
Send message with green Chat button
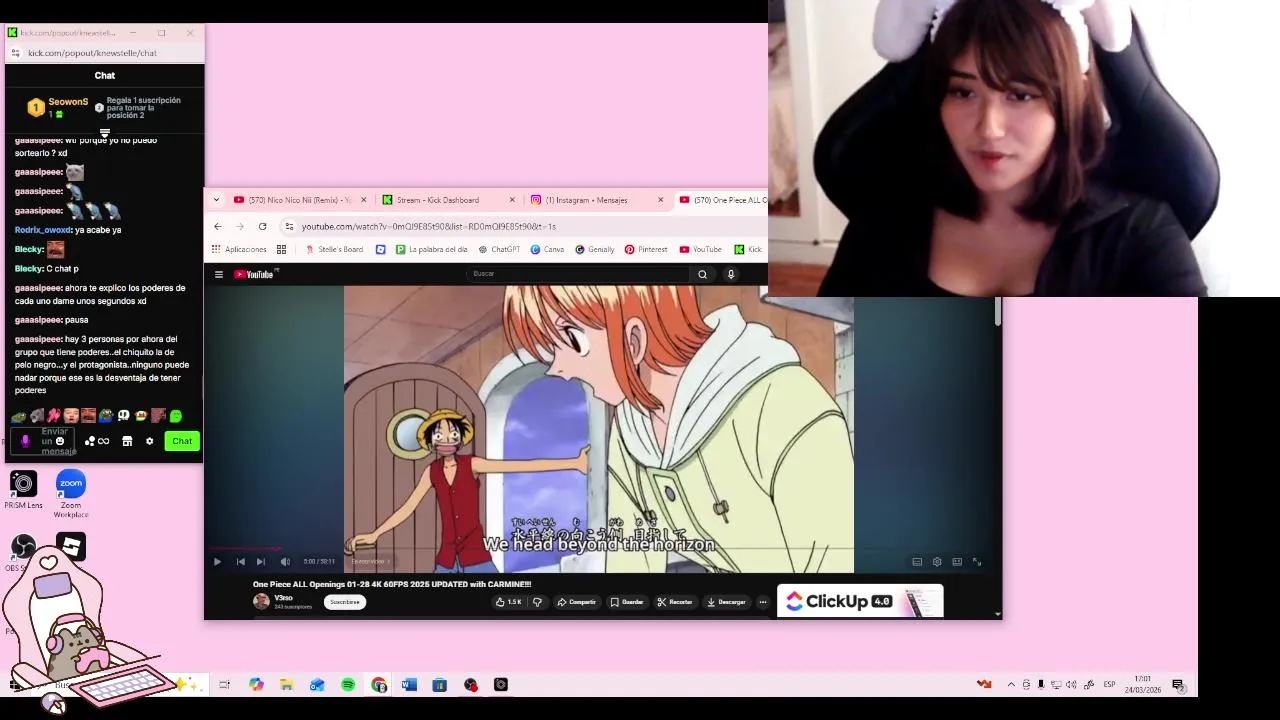click(x=182, y=441)
